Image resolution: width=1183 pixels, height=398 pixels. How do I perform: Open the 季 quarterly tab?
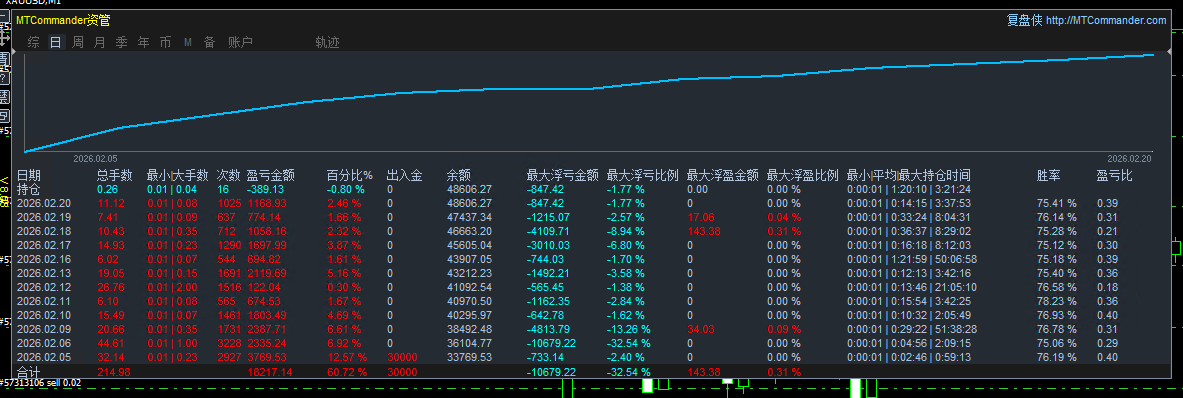[x=121, y=43]
